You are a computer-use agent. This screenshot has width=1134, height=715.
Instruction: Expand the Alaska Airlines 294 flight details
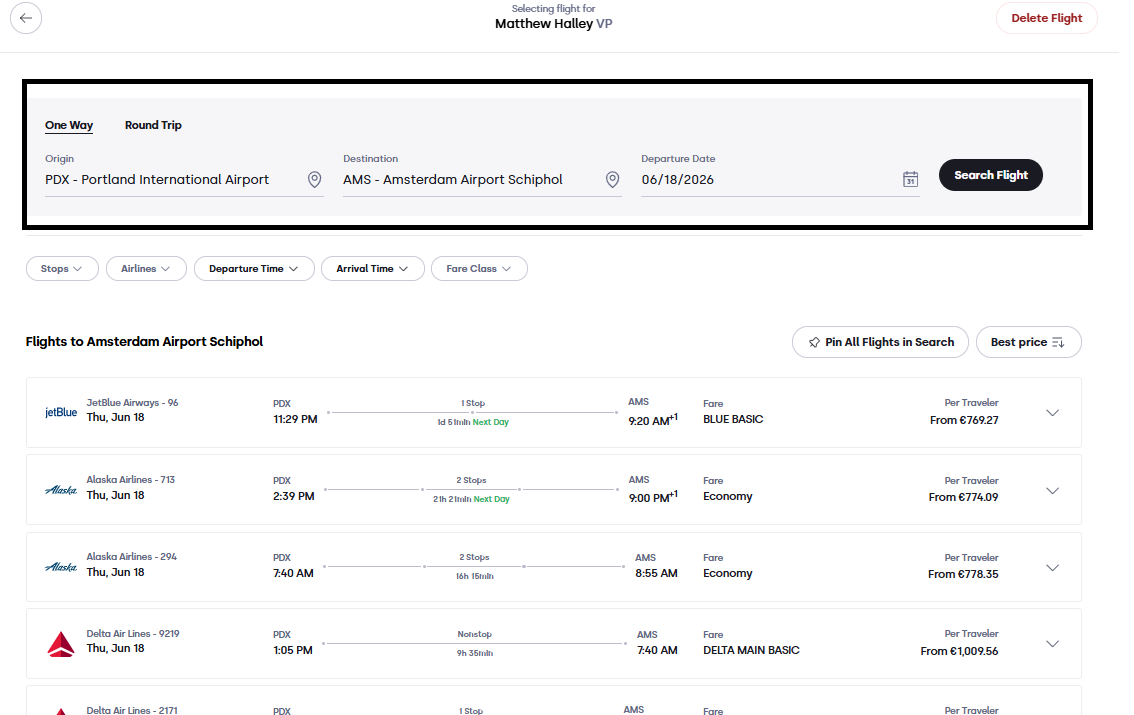[1053, 568]
